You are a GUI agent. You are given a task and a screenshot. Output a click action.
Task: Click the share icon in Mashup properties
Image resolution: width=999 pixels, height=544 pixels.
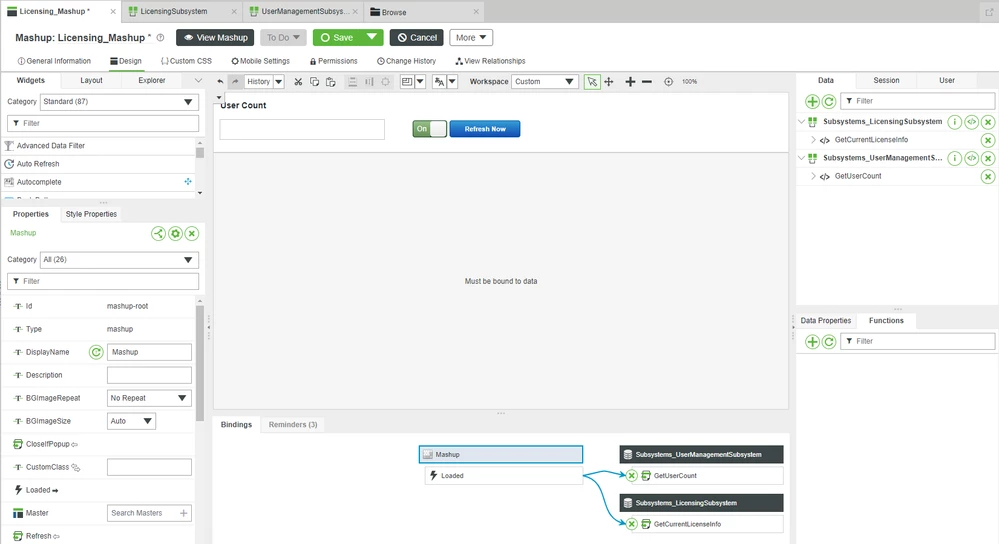(159, 234)
